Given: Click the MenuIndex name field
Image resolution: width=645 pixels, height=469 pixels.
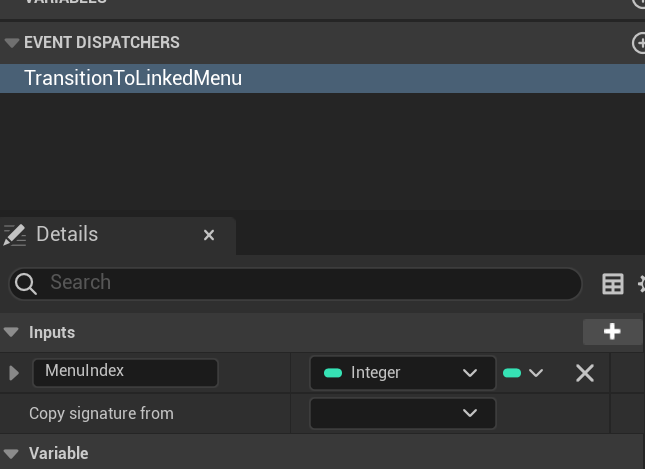Looking at the screenshot, I should [x=125, y=372].
